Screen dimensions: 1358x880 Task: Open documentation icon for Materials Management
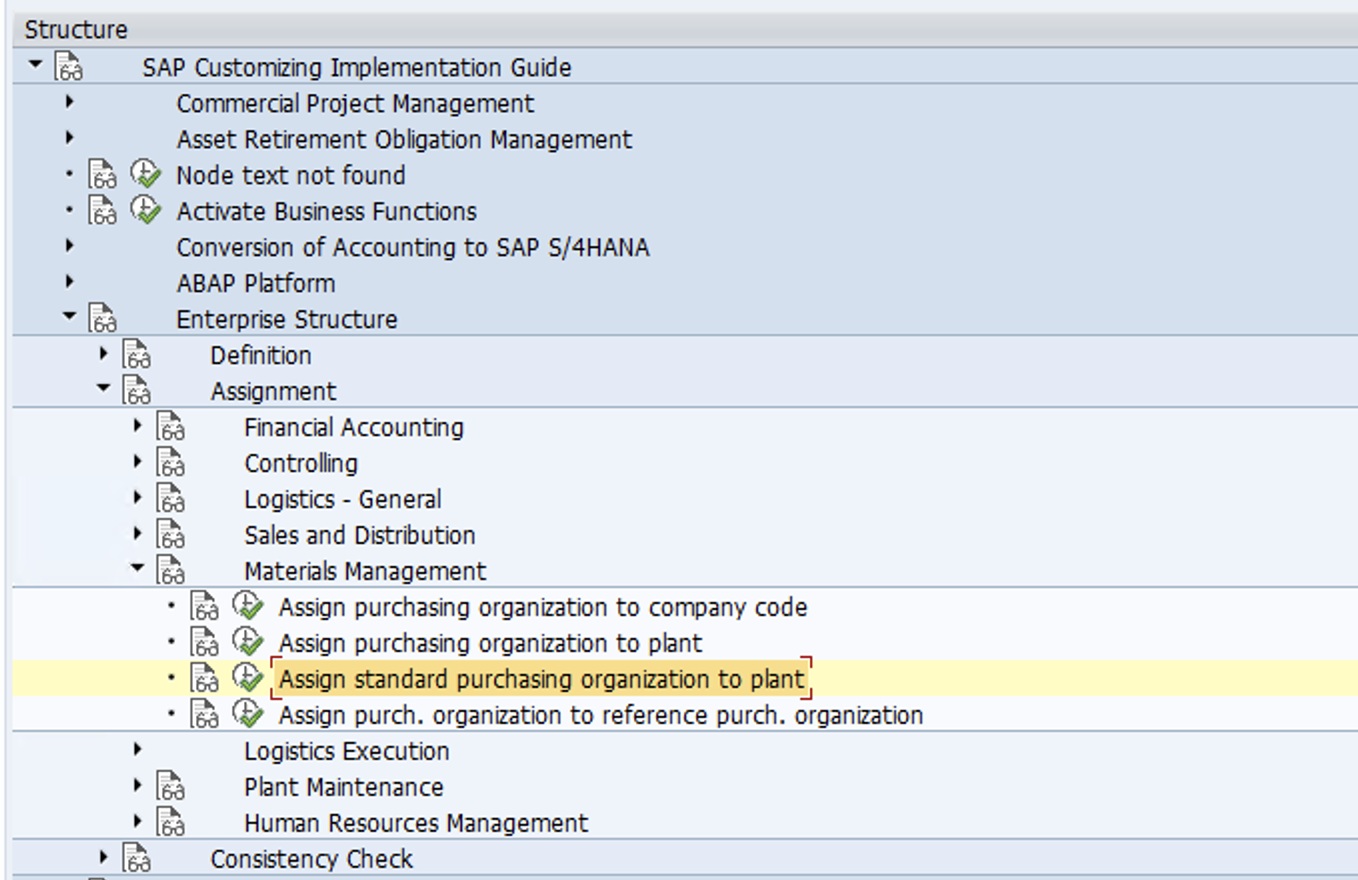171,571
